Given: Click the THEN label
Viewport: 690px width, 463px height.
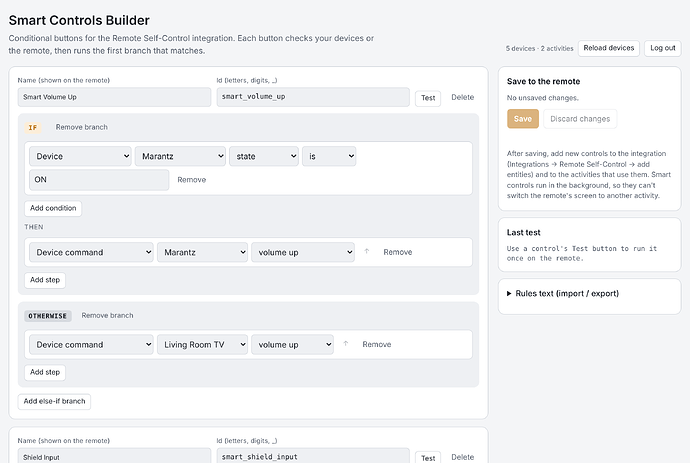Looking at the screenshot, I should point(34,227).
